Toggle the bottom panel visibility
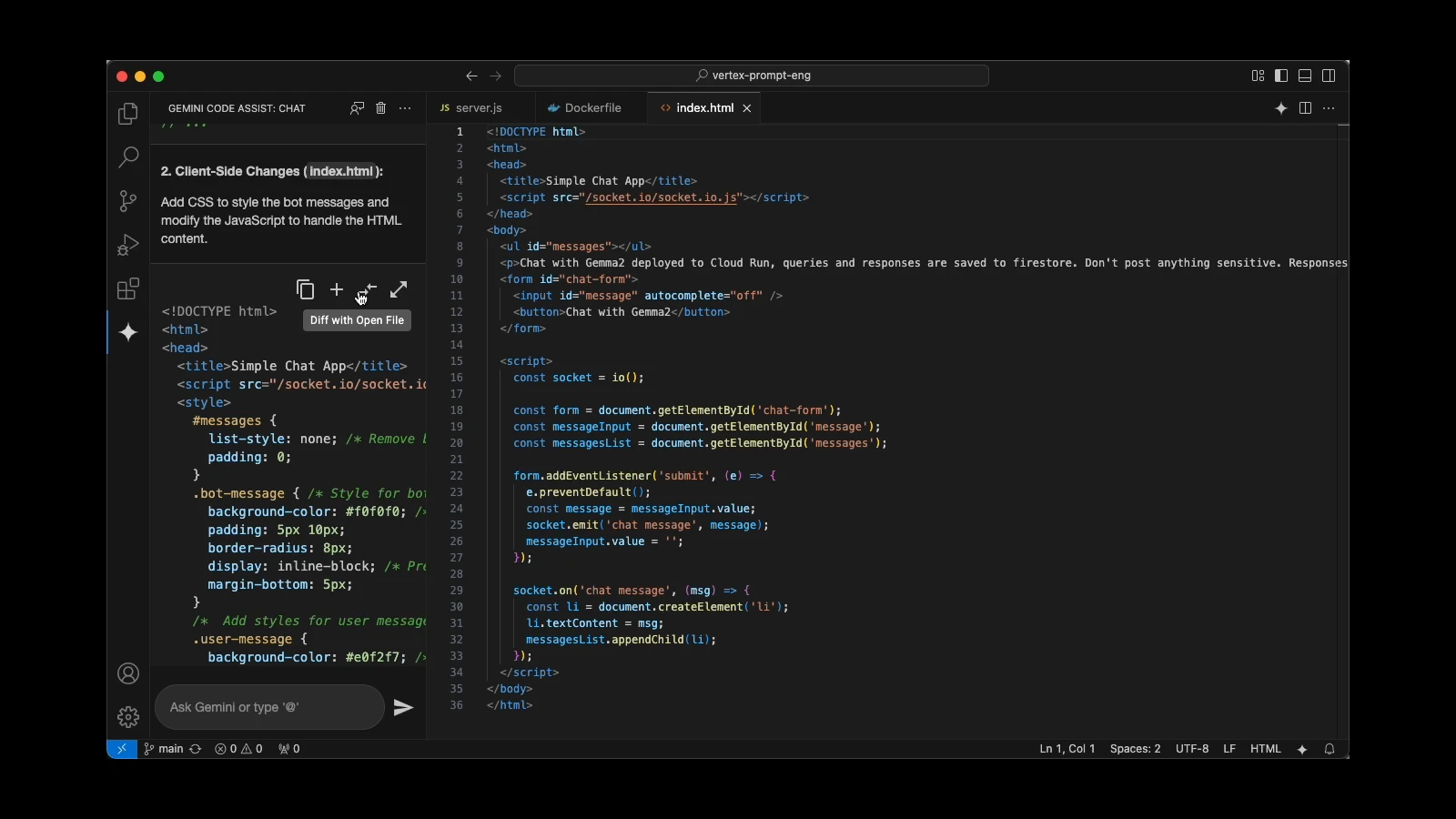Viewport: 1456px width, 819px height. click(x=1305, y=76)
